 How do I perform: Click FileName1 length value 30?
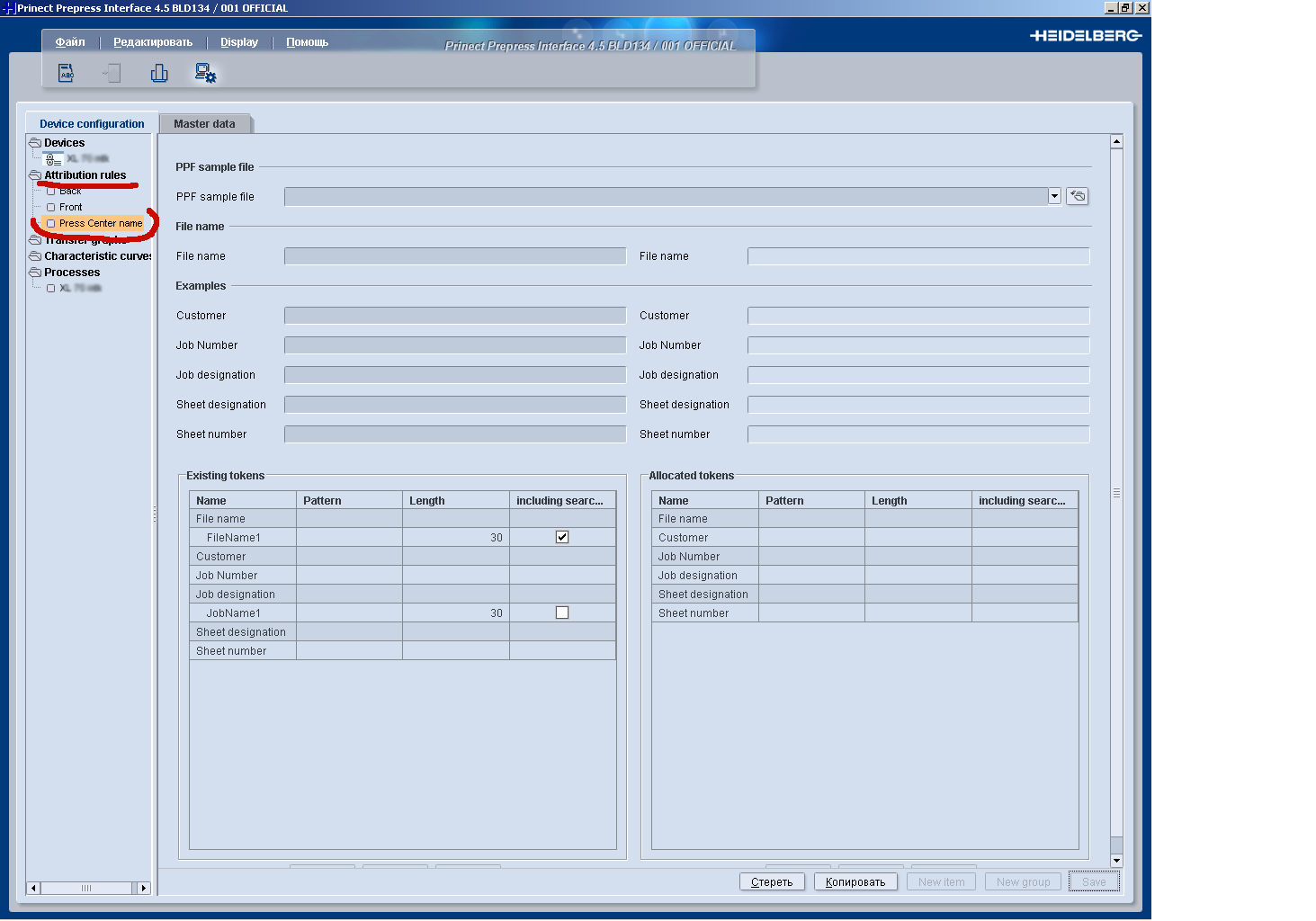[x=497, y=537]
